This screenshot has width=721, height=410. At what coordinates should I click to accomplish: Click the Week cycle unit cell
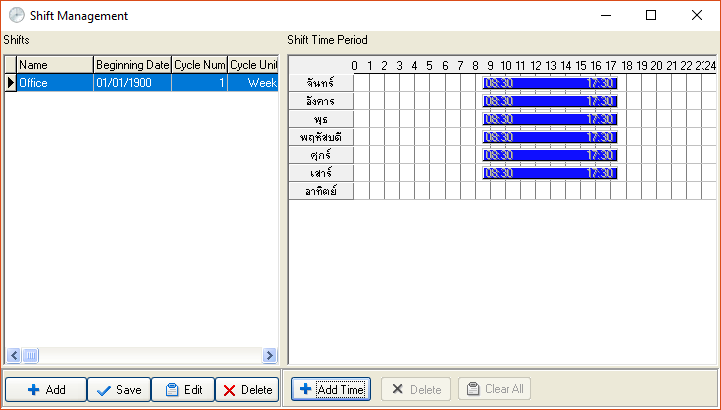[x=253, y=83]
